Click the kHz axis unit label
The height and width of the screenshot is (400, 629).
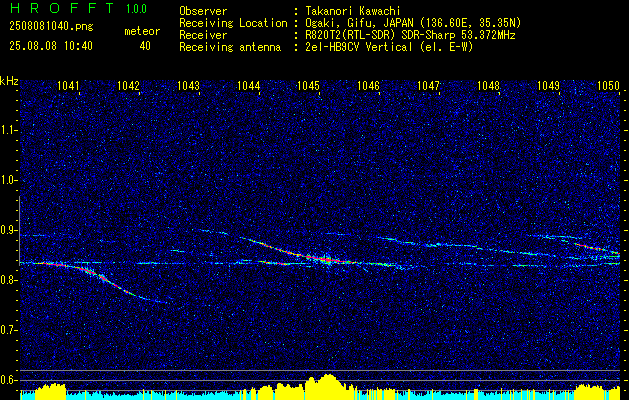point(9,81)
